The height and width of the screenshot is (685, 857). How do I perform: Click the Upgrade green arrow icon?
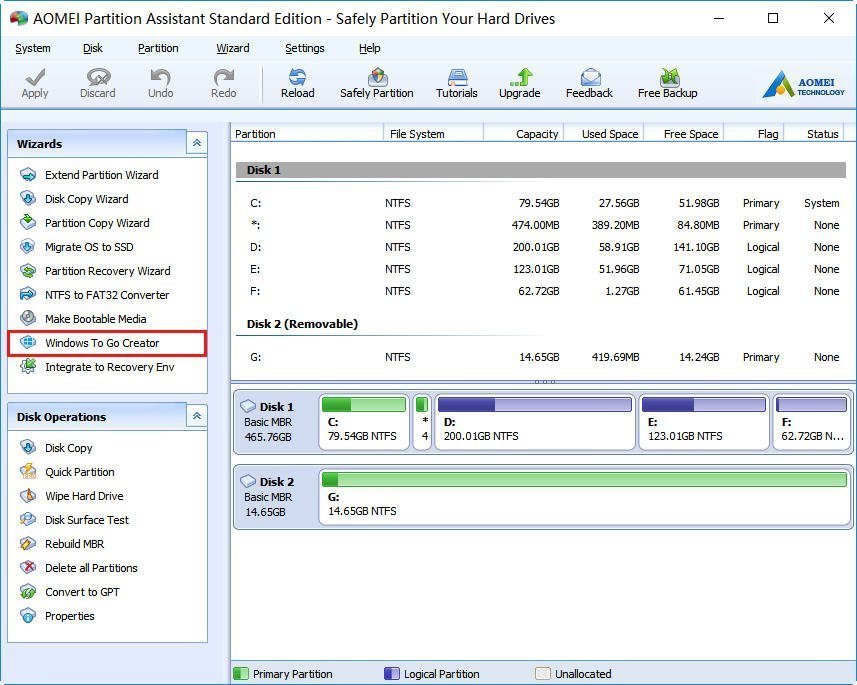pyautogui.click(x=520, y=77)
